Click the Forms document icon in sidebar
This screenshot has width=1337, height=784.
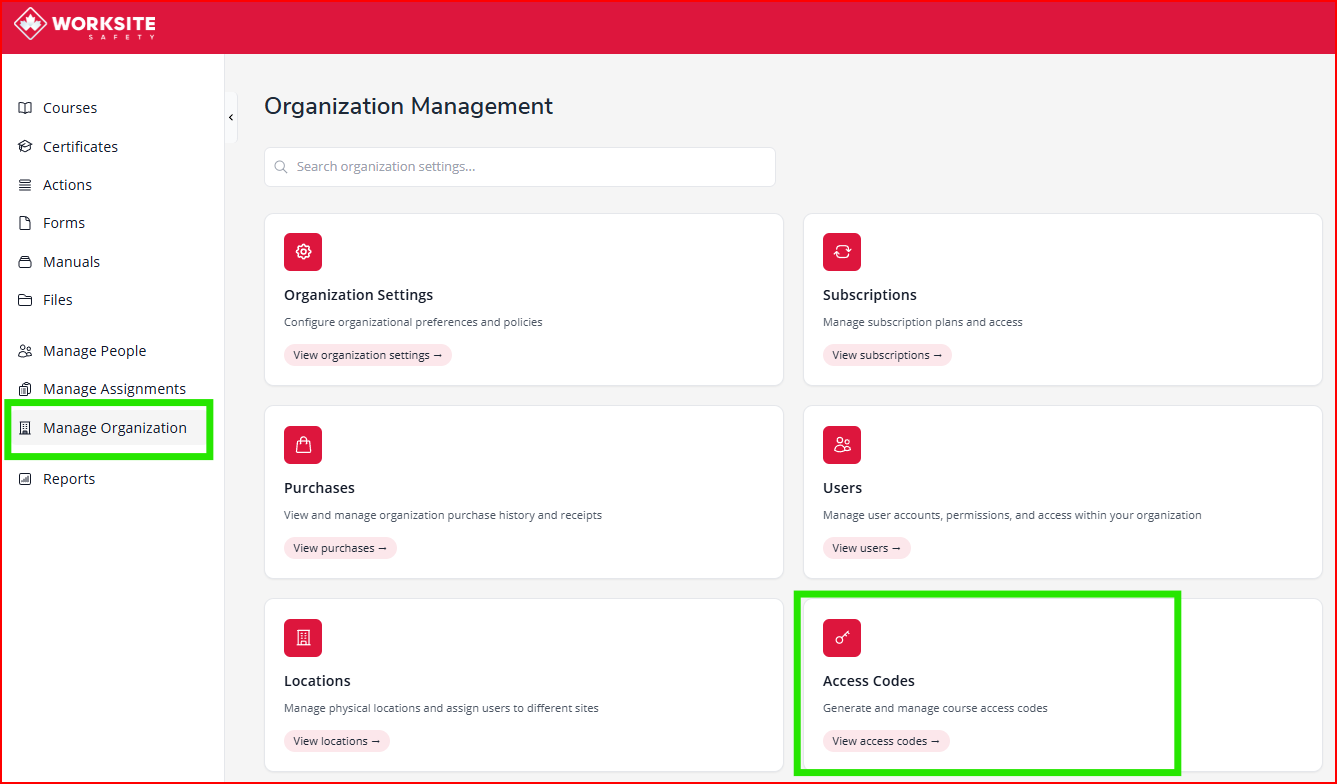point(25,223)
